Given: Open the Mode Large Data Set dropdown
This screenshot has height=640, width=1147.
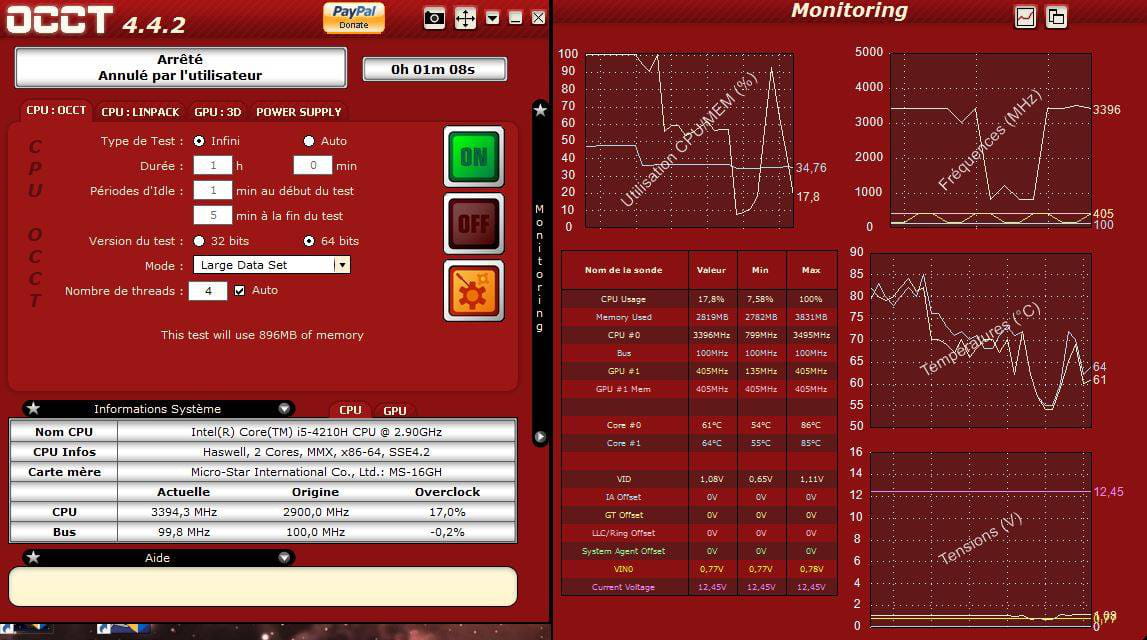Looking at the screenshot, I should pyautogui.click(x=271, y=265).
